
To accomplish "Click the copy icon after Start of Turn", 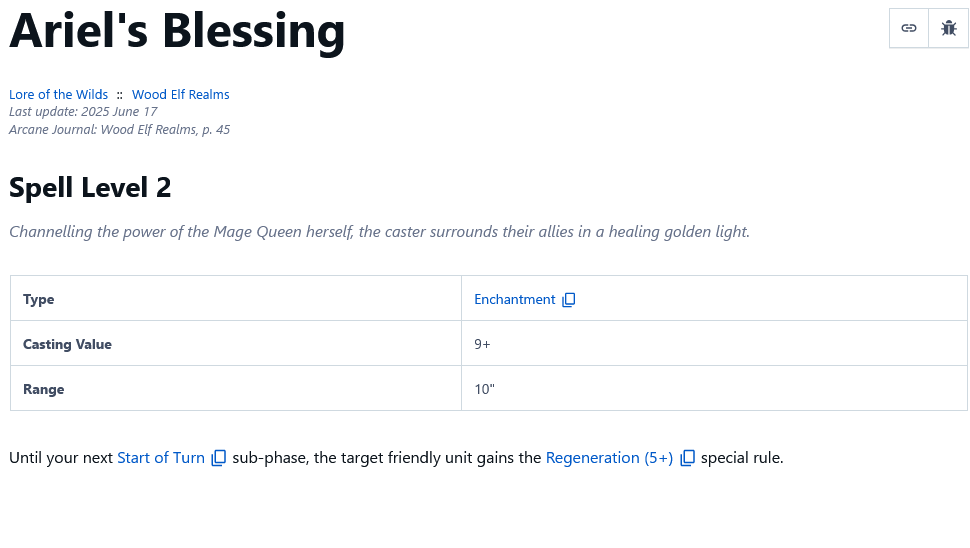I will point(219,458).
